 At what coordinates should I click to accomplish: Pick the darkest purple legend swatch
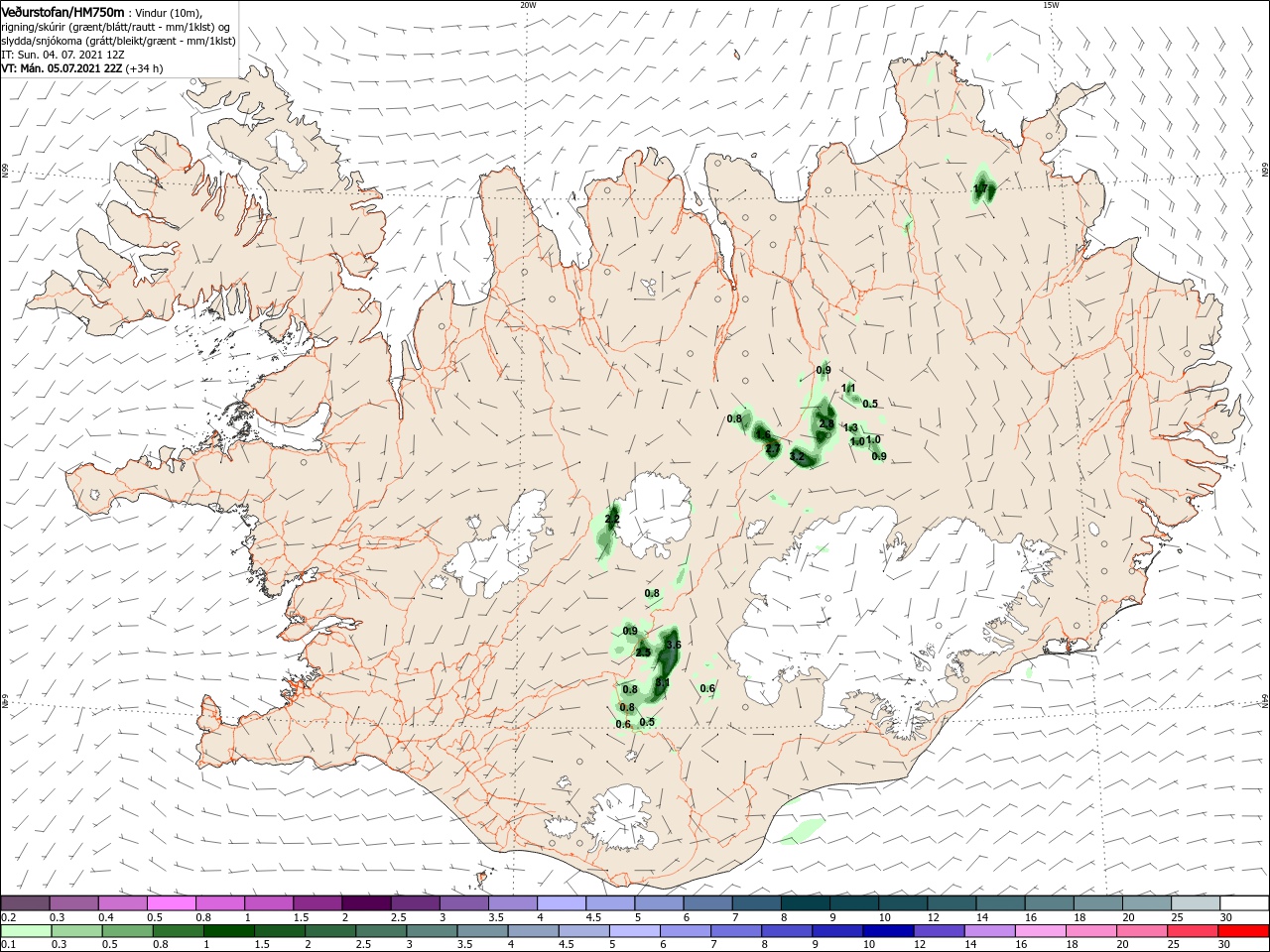point(366,903)
